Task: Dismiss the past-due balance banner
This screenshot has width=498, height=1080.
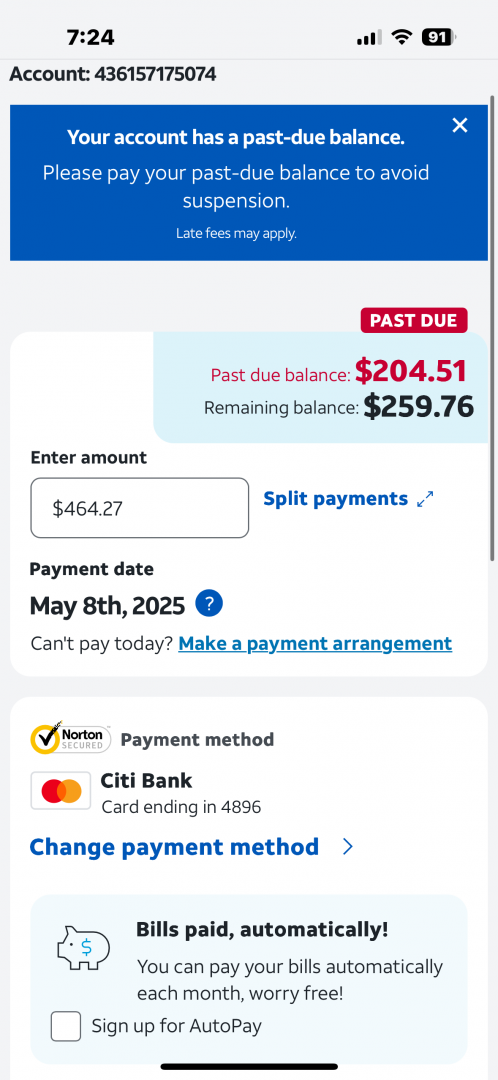Action: tap(459, 125)
